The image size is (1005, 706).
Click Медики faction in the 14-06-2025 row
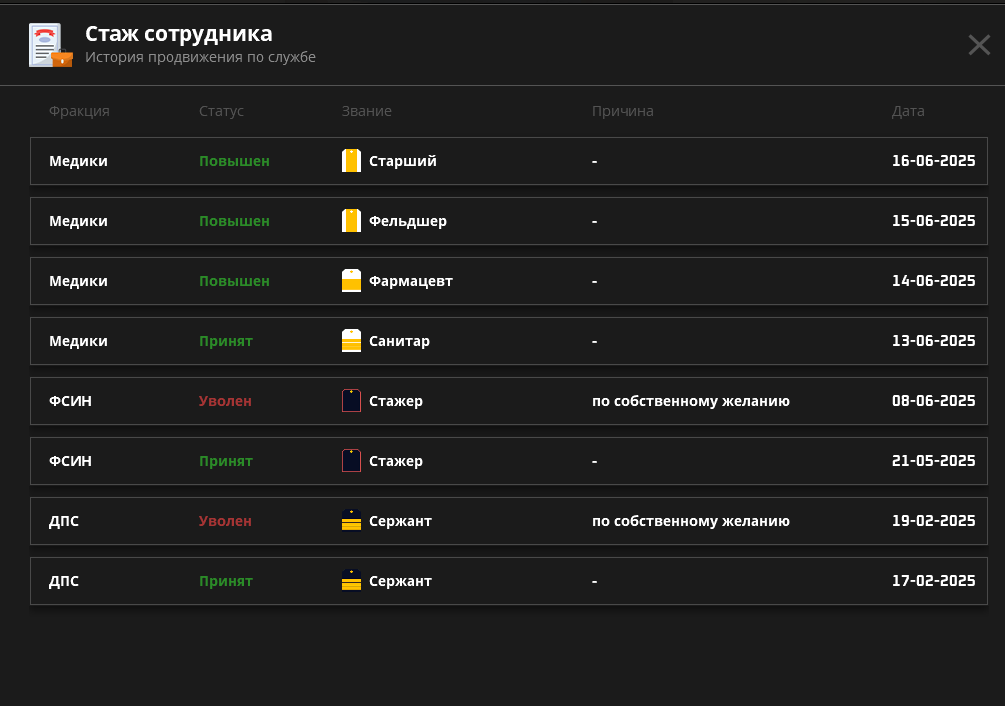[78, 281]
